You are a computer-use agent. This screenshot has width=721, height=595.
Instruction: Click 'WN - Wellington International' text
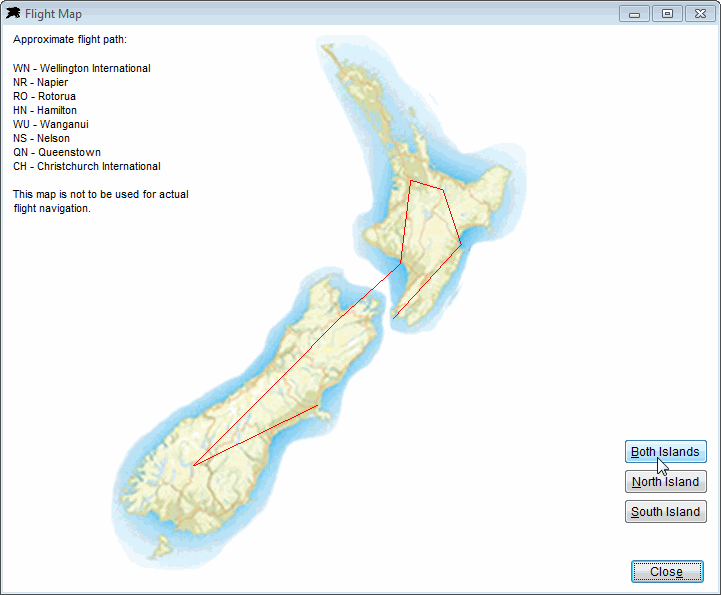(82, 69)
